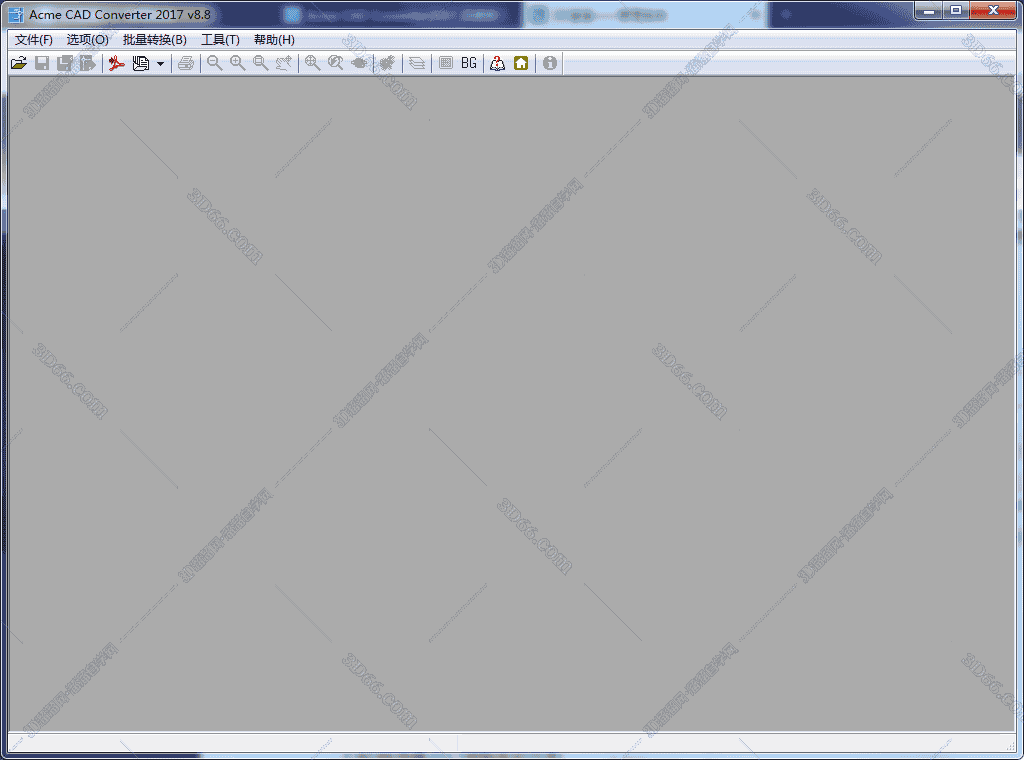Click the BG background color button

coord(469,63)
